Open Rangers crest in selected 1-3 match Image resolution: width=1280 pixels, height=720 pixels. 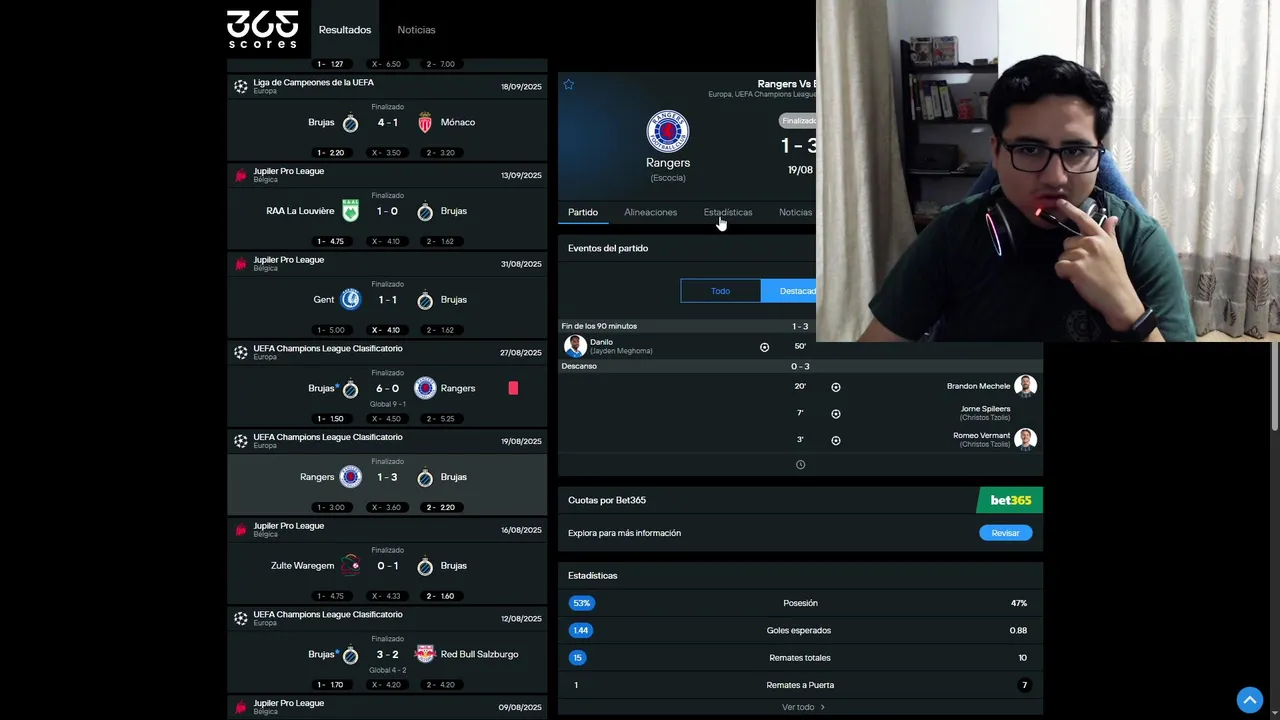[x=350, y=477]
